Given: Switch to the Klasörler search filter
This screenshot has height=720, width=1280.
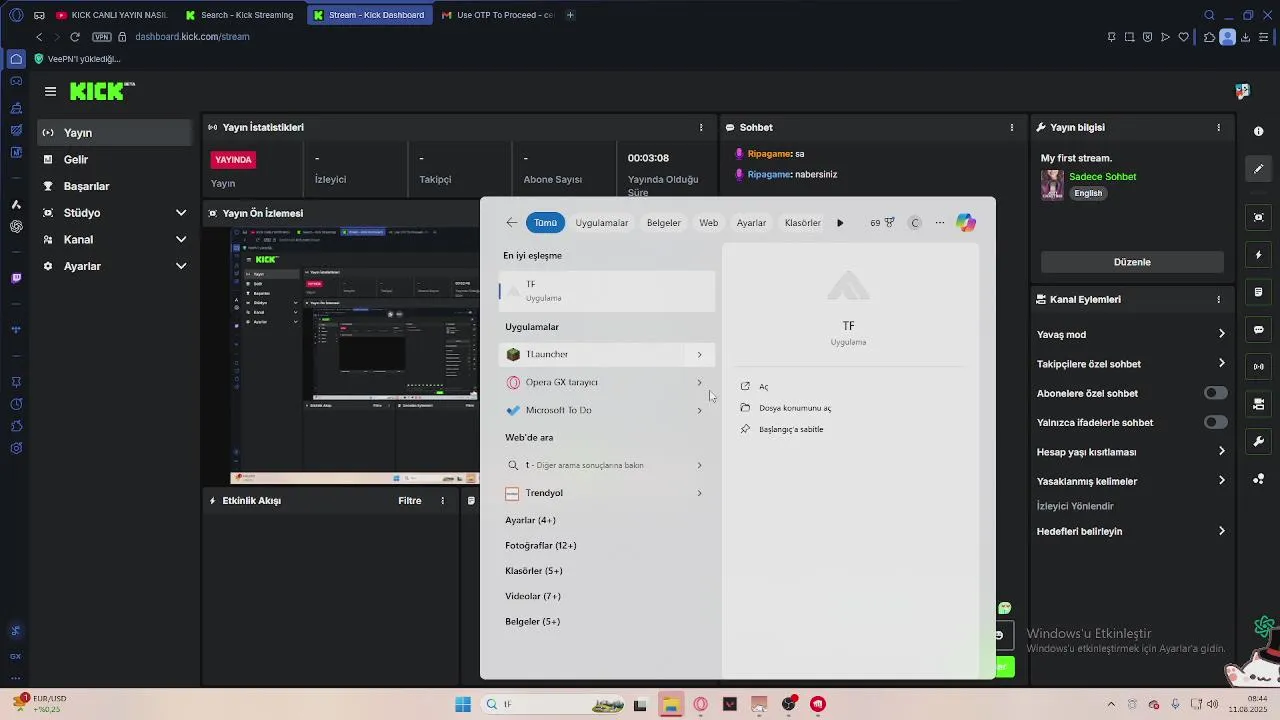Looking at the screenshot, I should tap(802, 223).
